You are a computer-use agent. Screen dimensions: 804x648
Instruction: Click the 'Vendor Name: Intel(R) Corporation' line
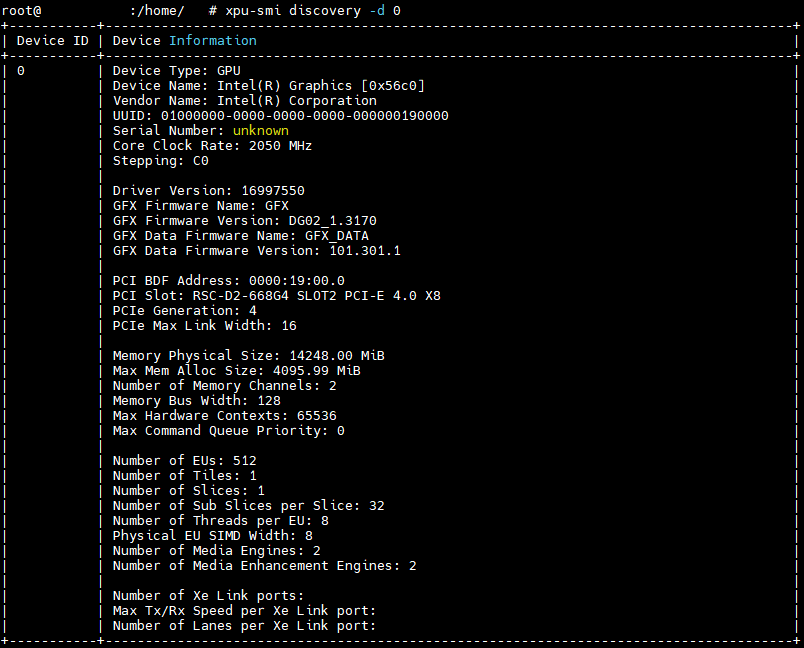244,101
